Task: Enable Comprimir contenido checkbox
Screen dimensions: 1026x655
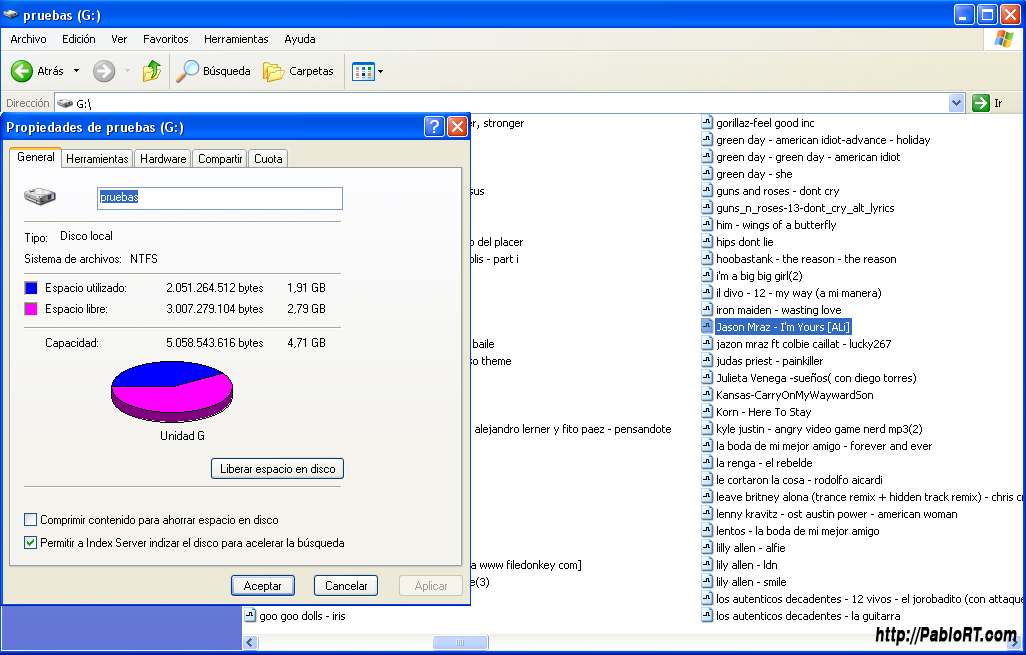Action: point(31,520)
